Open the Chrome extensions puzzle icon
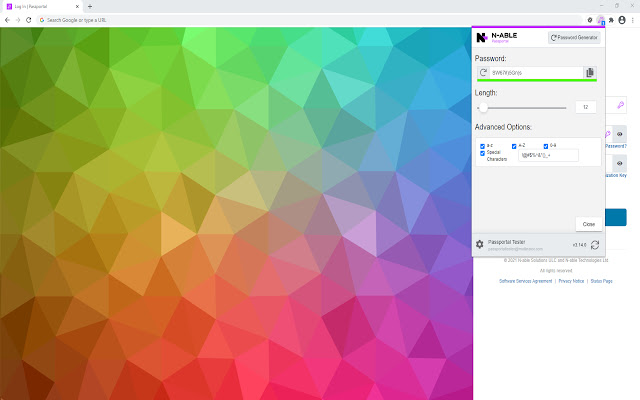Viewport: 640px width, 400px height. [x=610, y=19]
